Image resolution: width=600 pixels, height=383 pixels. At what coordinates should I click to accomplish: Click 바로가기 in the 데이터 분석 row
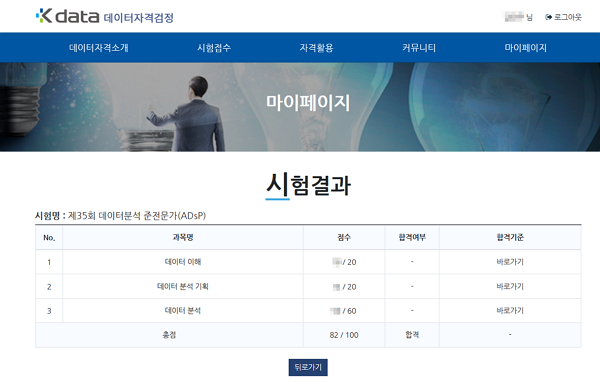(x=510, y=311)
